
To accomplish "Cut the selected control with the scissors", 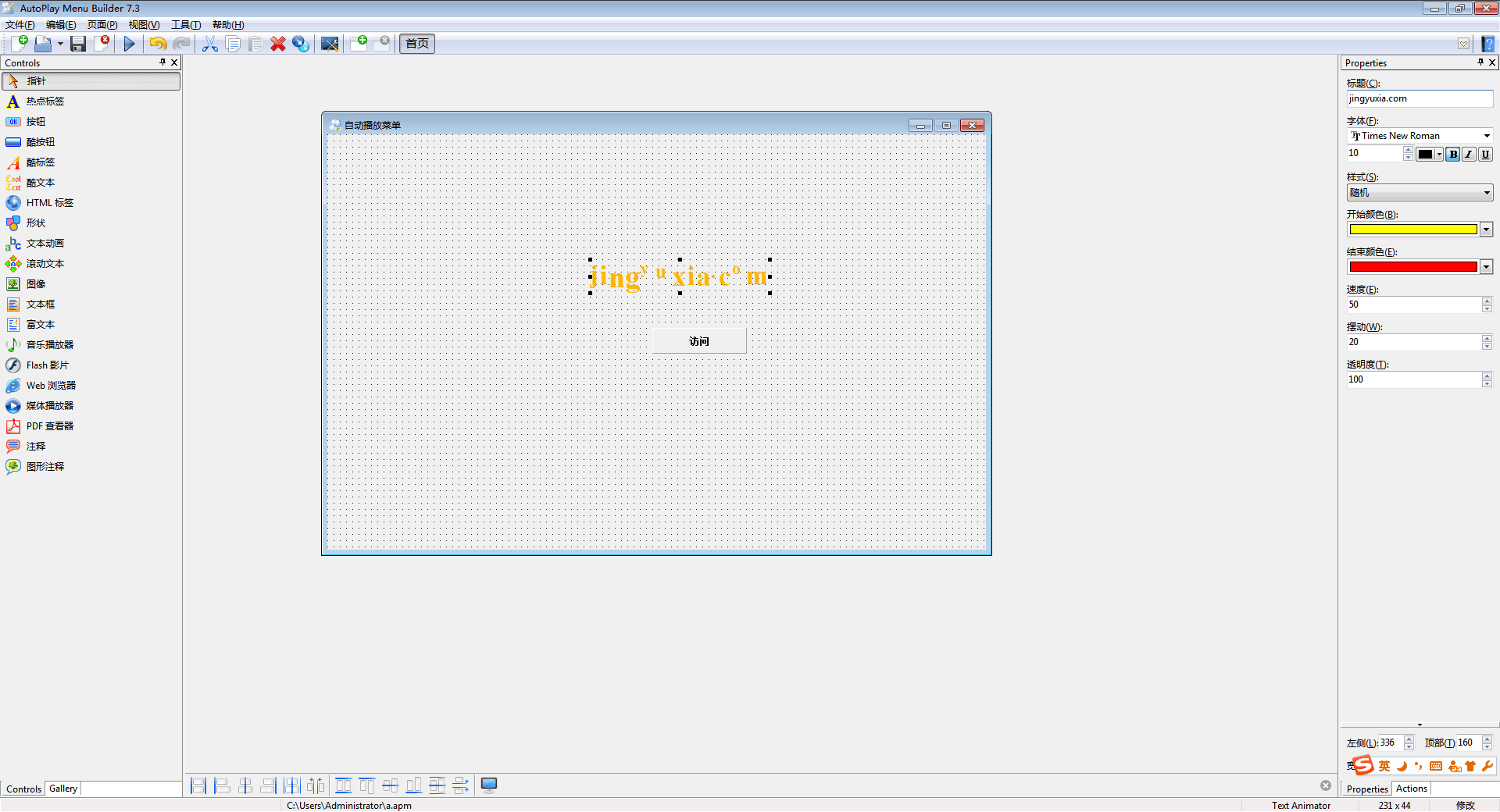I will [x=210, y=44].
